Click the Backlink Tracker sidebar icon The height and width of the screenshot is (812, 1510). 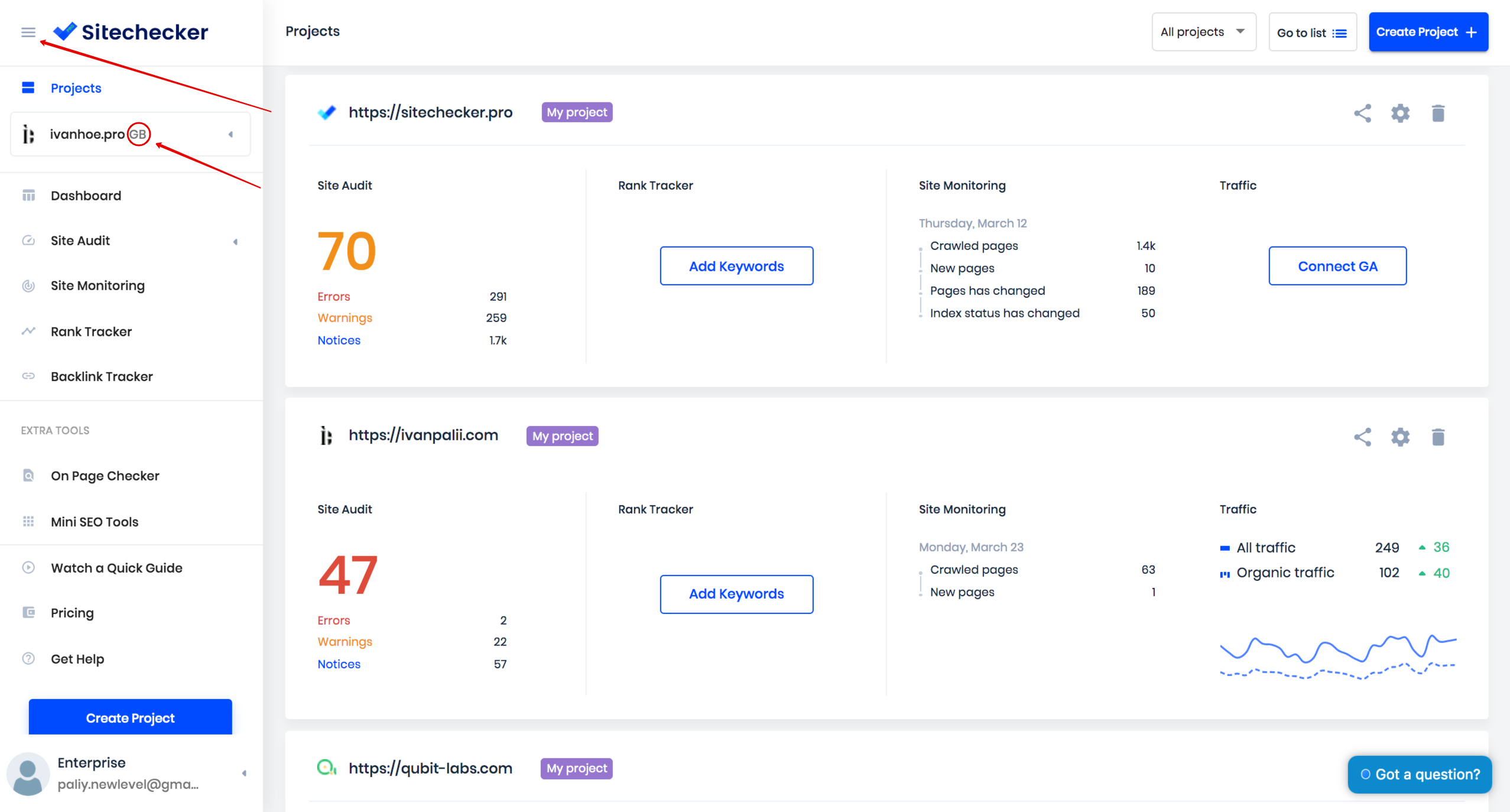27,377
